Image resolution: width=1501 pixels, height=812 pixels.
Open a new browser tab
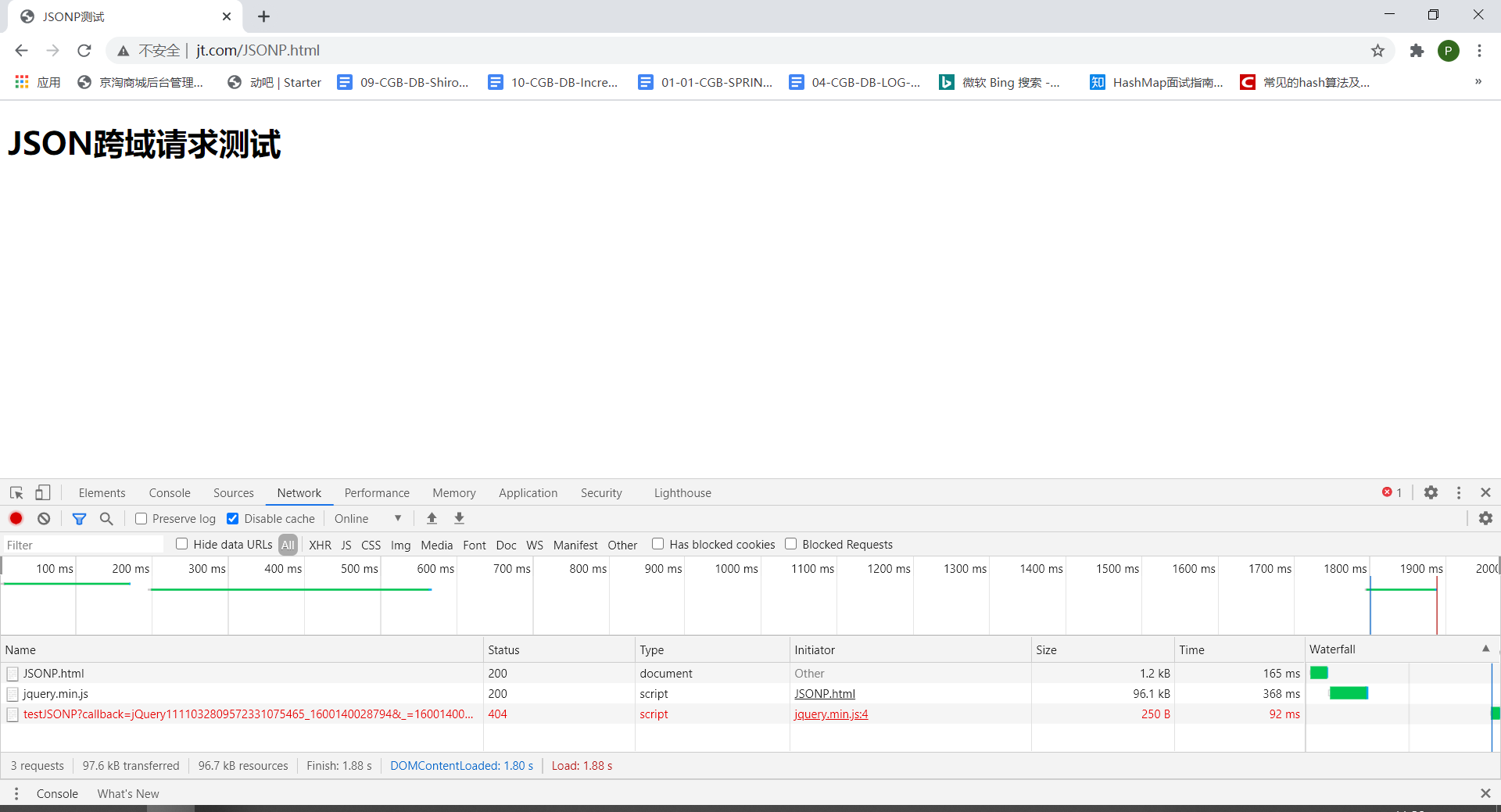(x=263, y=16)
